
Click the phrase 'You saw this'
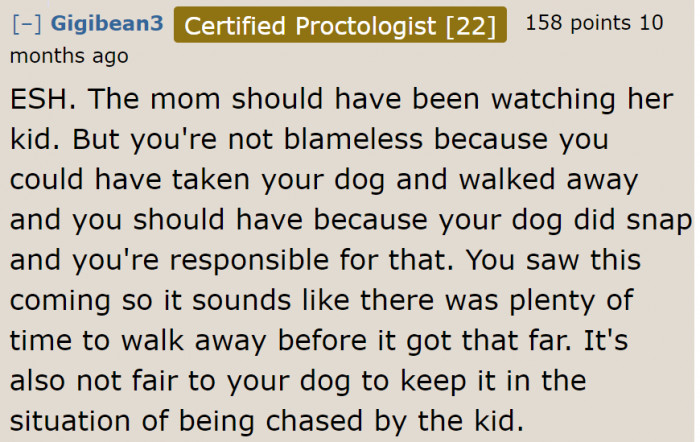(554, 260)
